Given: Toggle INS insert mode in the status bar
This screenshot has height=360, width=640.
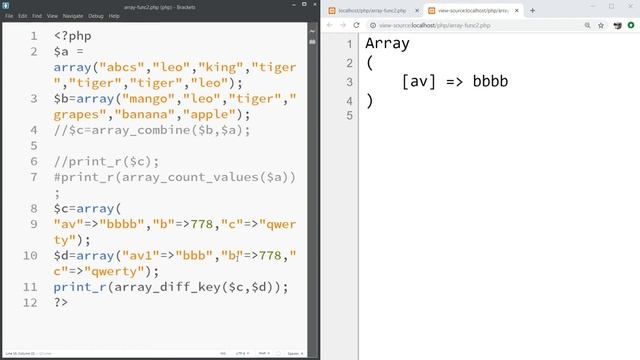Looking at the screenshot, I should [x=223, y=353].
